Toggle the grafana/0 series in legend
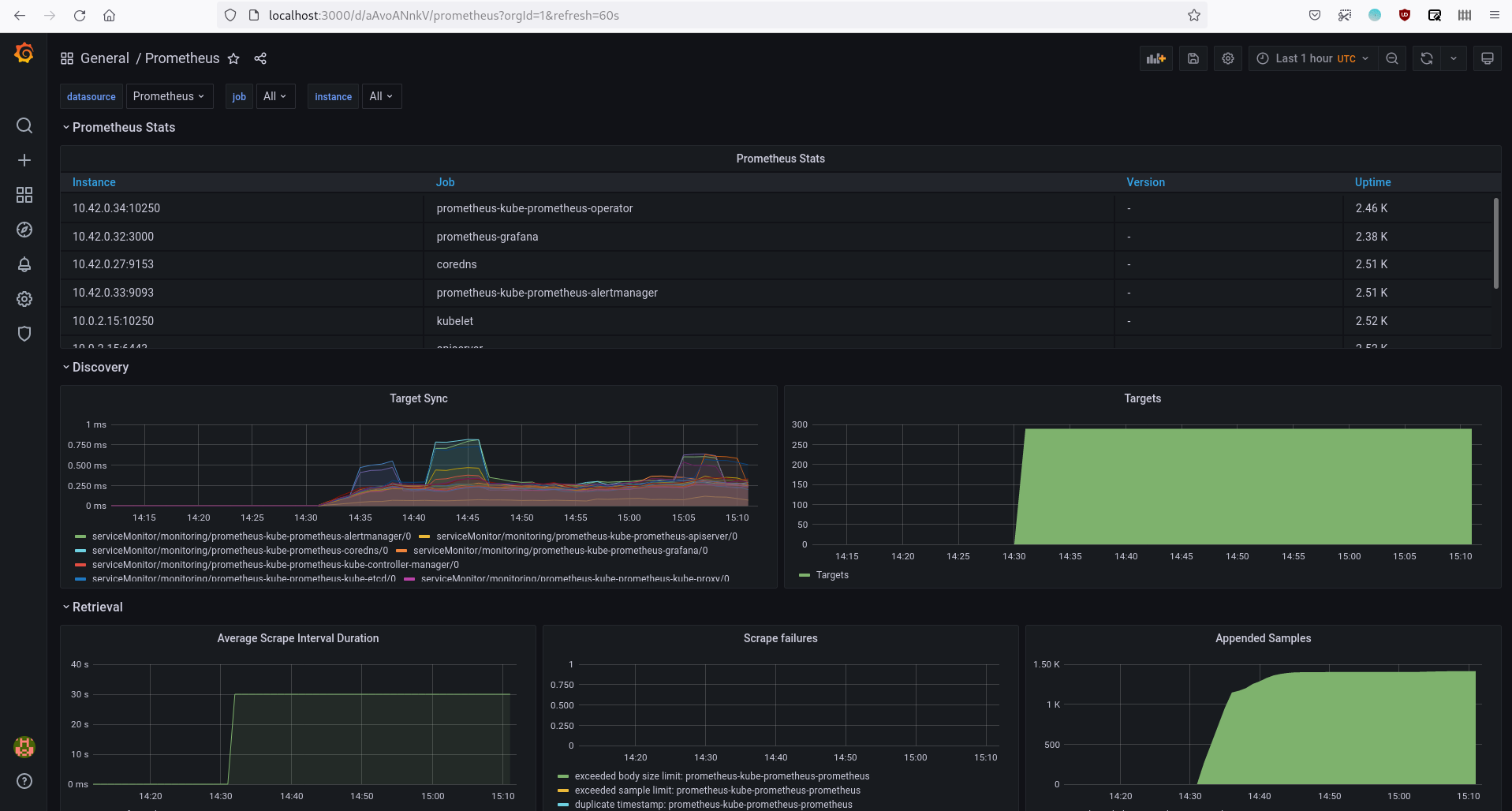Viewport: 1512px width, 811px height. point(560,551)
